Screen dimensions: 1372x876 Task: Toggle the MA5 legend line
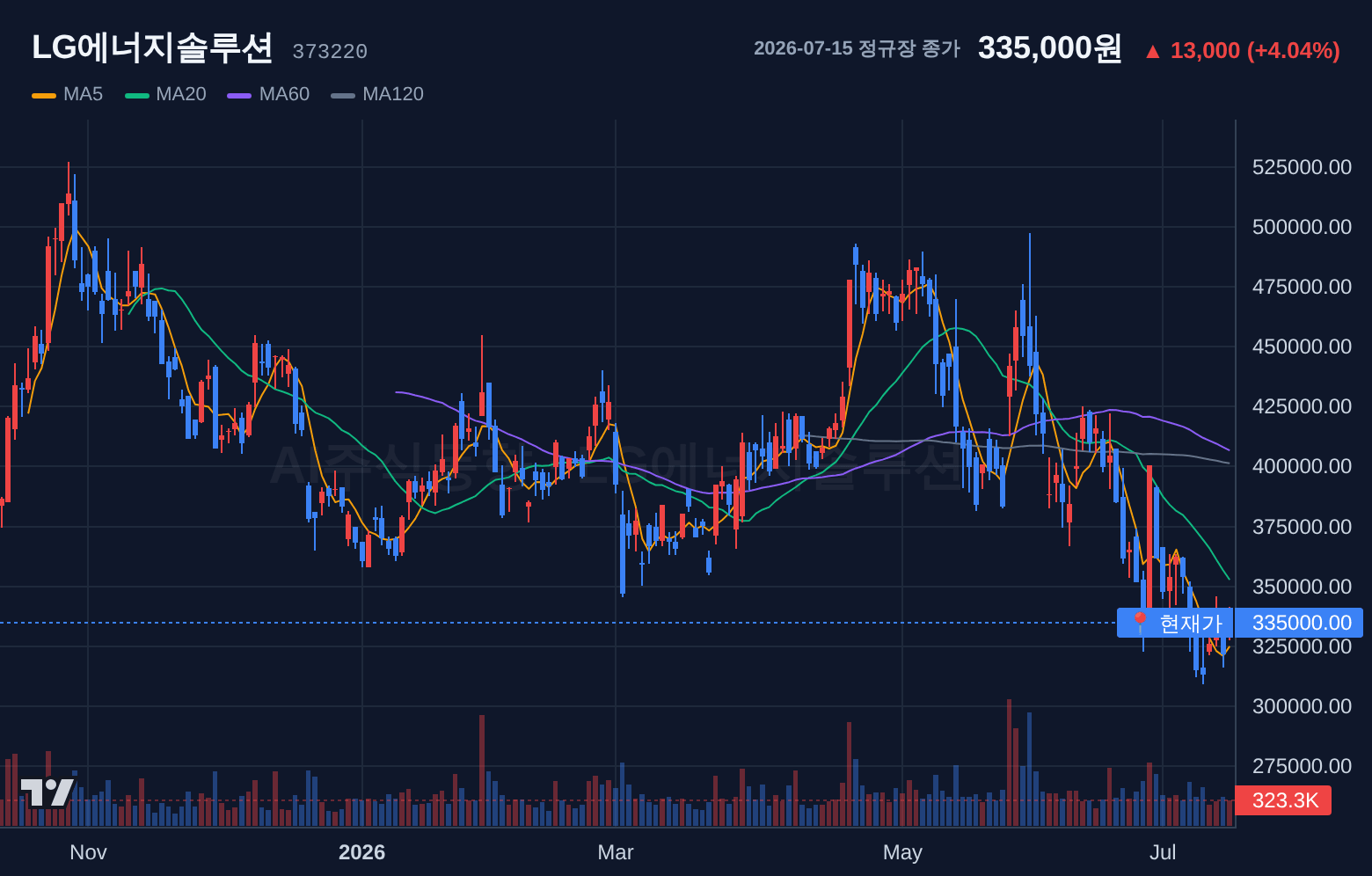[x=67, y=94]
